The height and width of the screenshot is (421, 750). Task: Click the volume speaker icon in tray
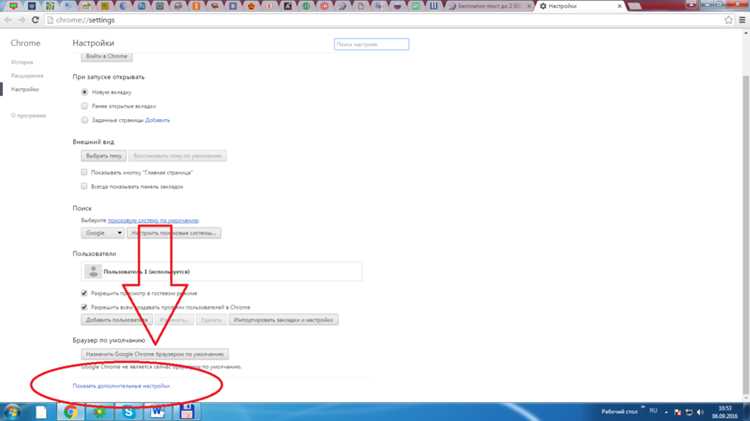point(700,412)
